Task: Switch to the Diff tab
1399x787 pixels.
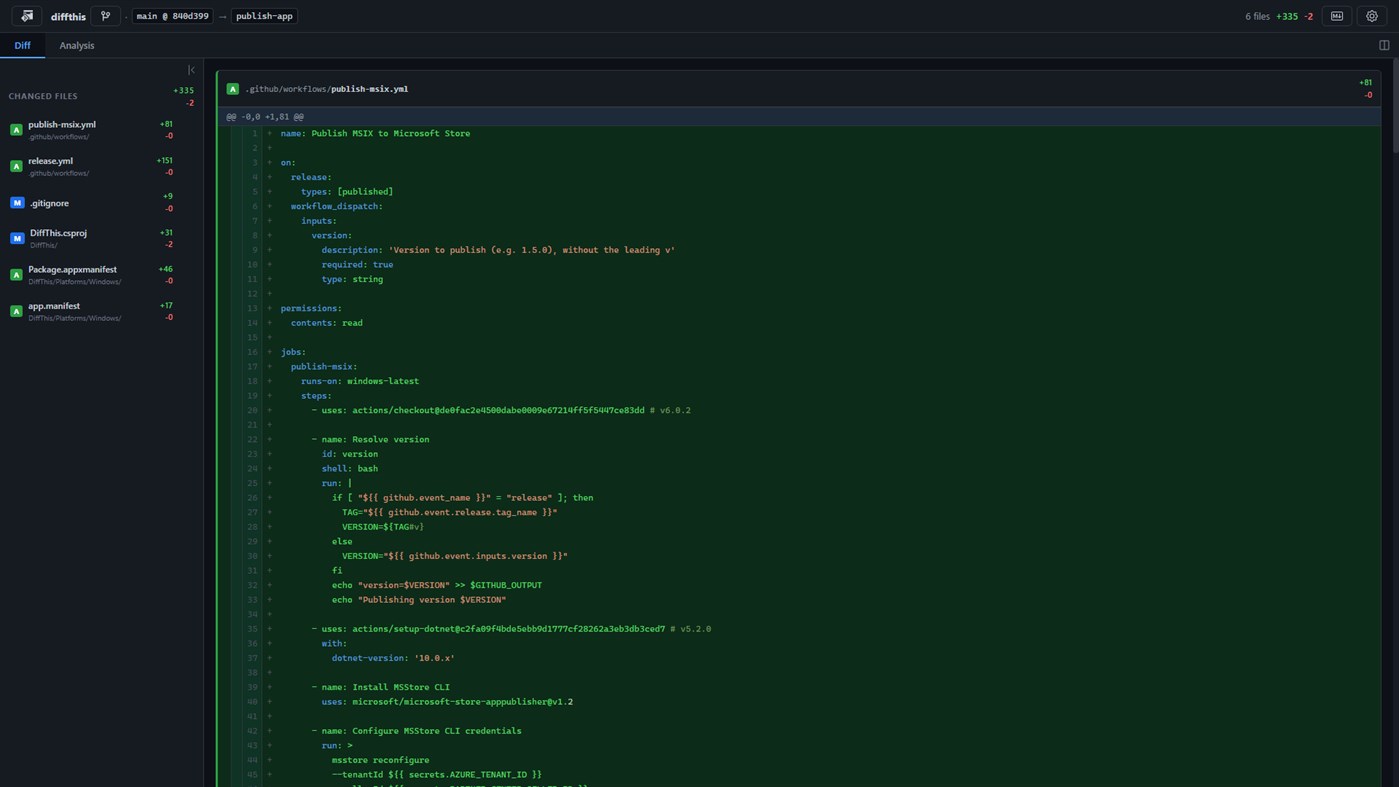Action: tap(22, 45)
